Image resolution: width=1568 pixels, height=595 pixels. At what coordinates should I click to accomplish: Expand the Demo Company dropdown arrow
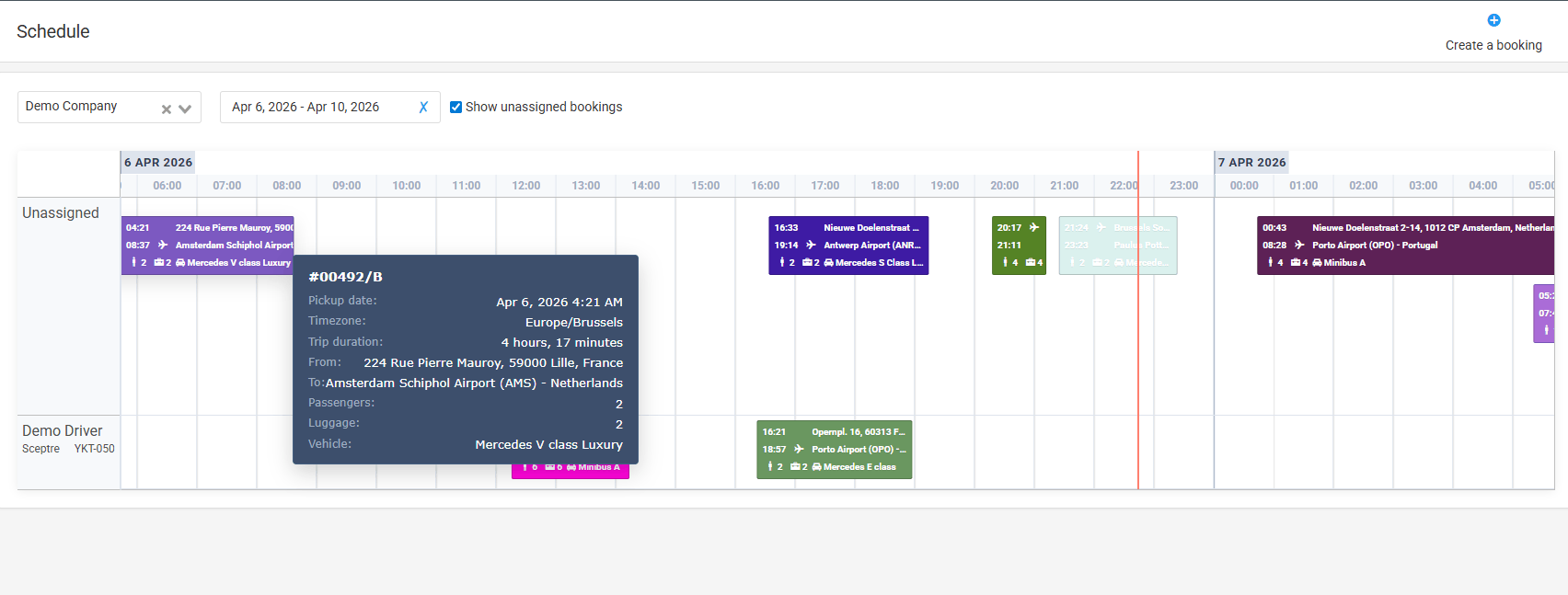point(185,109)
